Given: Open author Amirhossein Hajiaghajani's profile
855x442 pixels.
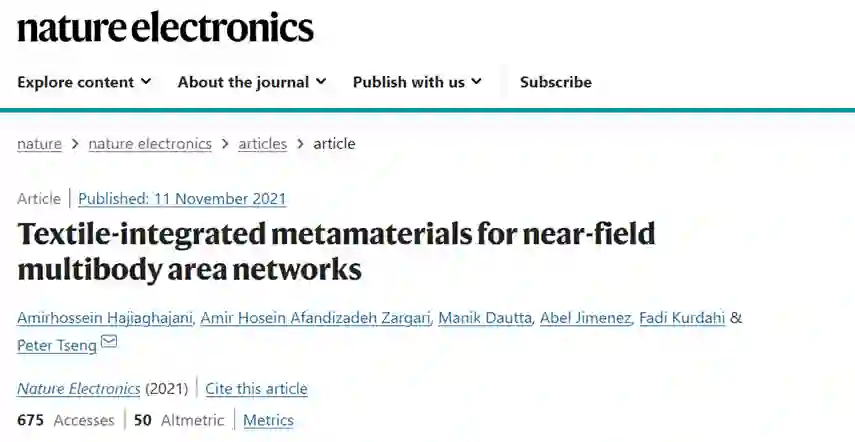Looking at the screenshot, I should 103,318.
